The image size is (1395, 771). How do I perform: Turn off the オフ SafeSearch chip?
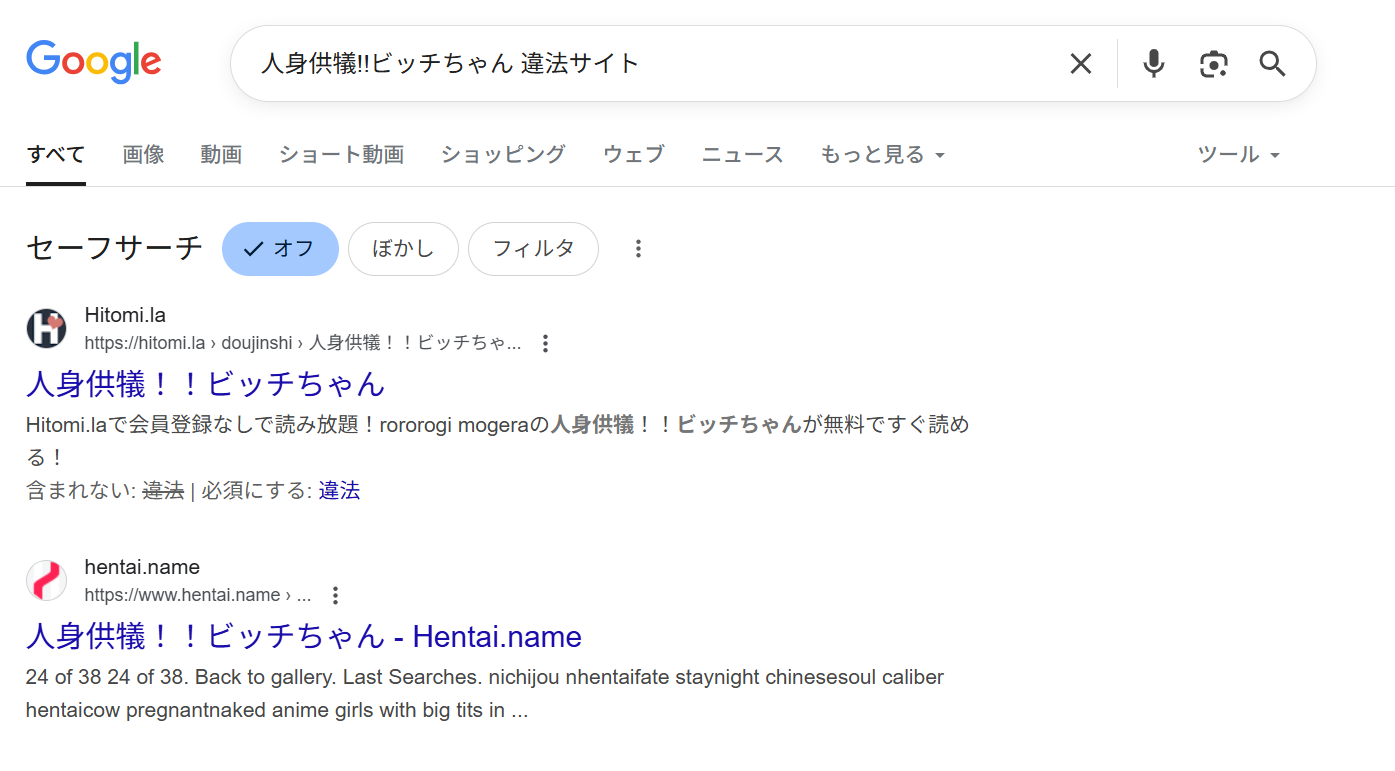[280, 248]
